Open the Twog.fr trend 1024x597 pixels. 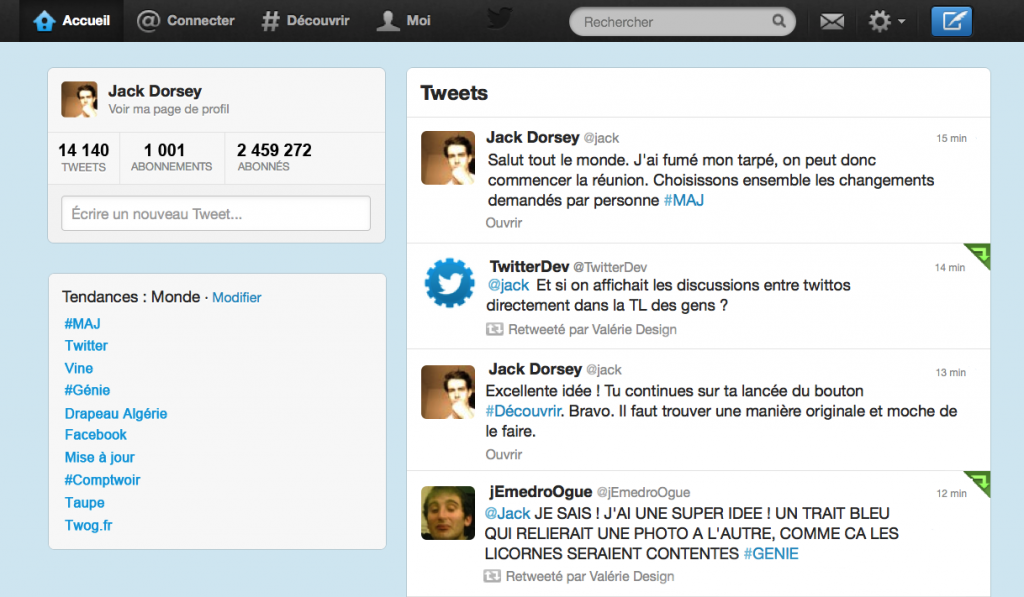(x=88, y=525)
